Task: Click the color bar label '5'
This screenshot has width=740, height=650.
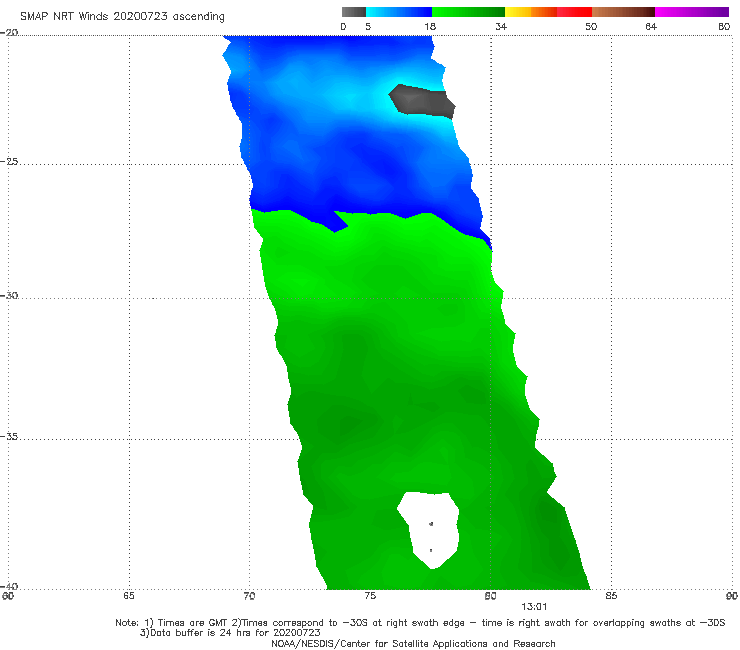Action: pyautogui.click(x=368, y=26)
